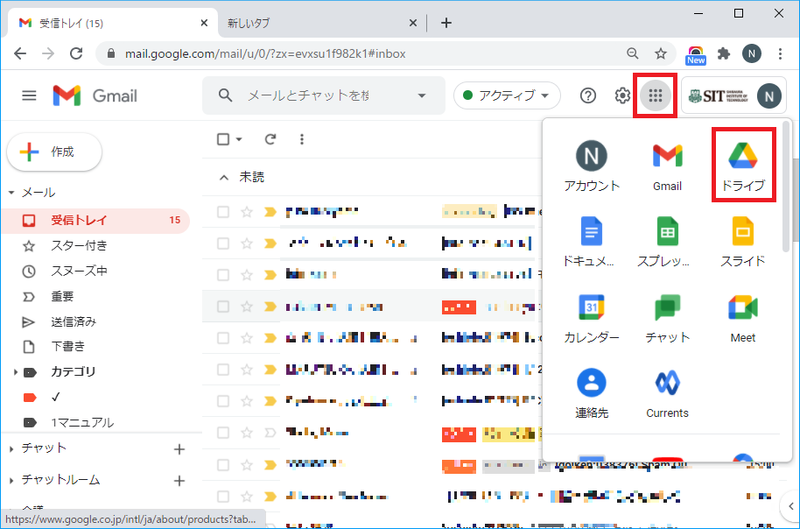The height and width of the screenshot is (529, 800).
Task: Collapse the メール sidebar section
Action: 11,193
